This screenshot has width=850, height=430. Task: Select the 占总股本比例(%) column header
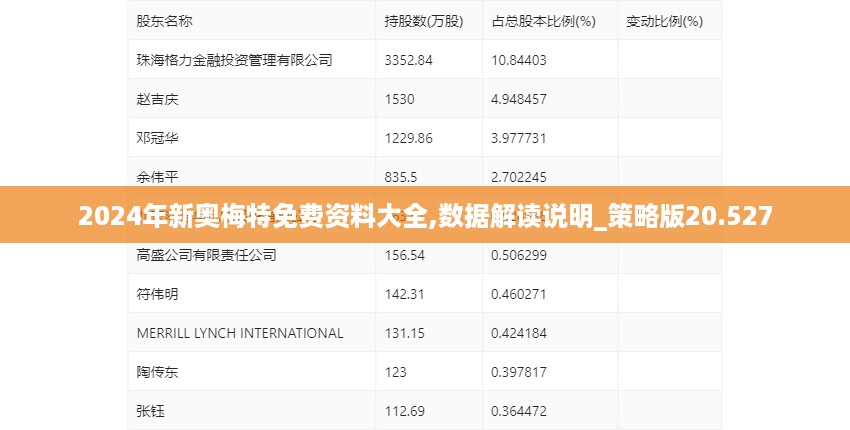coord(543,21)
